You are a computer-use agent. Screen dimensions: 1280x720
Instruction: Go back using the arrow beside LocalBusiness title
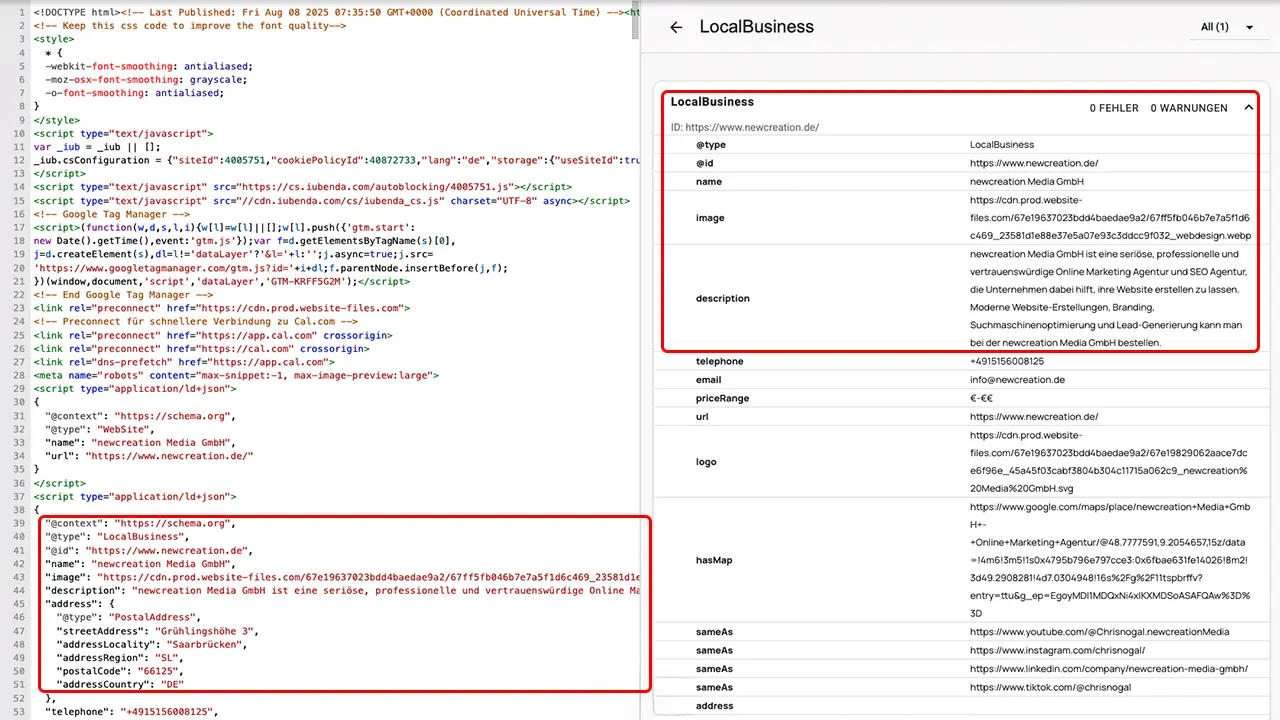[676, 27]
